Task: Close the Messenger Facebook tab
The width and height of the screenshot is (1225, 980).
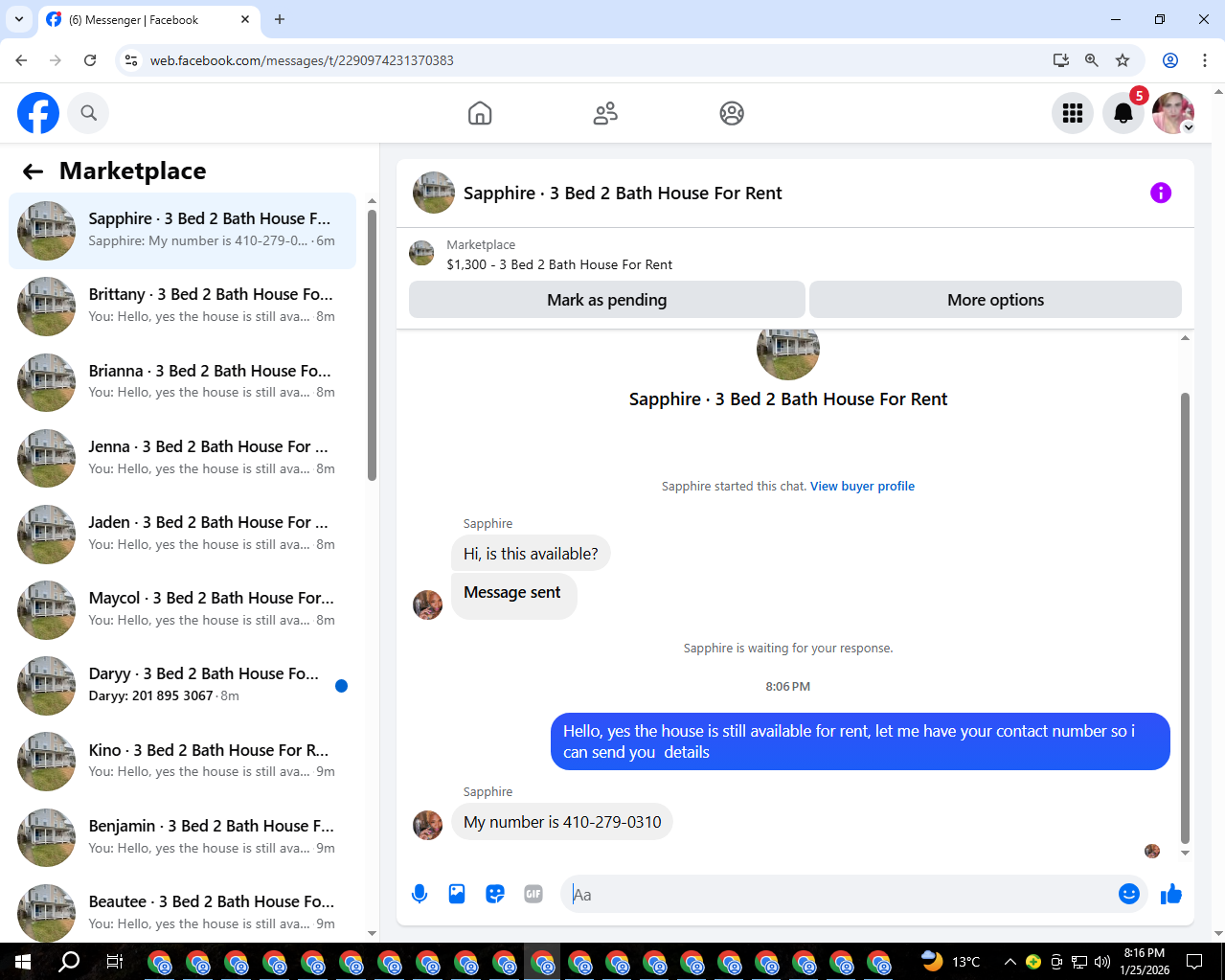Action: (245, 19)
